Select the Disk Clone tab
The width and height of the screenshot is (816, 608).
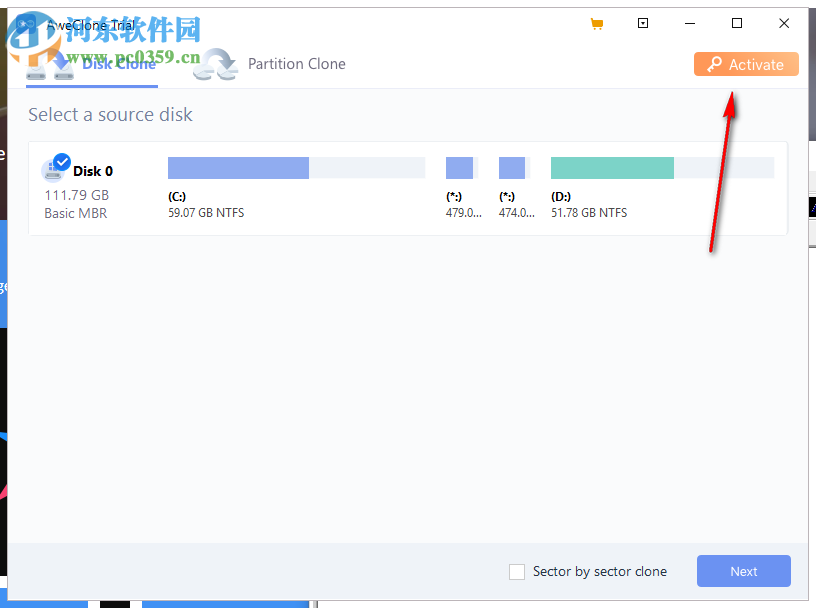pos(119,63)
